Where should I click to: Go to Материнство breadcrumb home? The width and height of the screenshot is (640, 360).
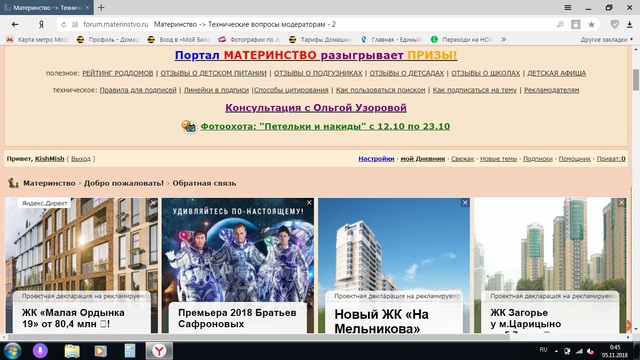point(49,183)
